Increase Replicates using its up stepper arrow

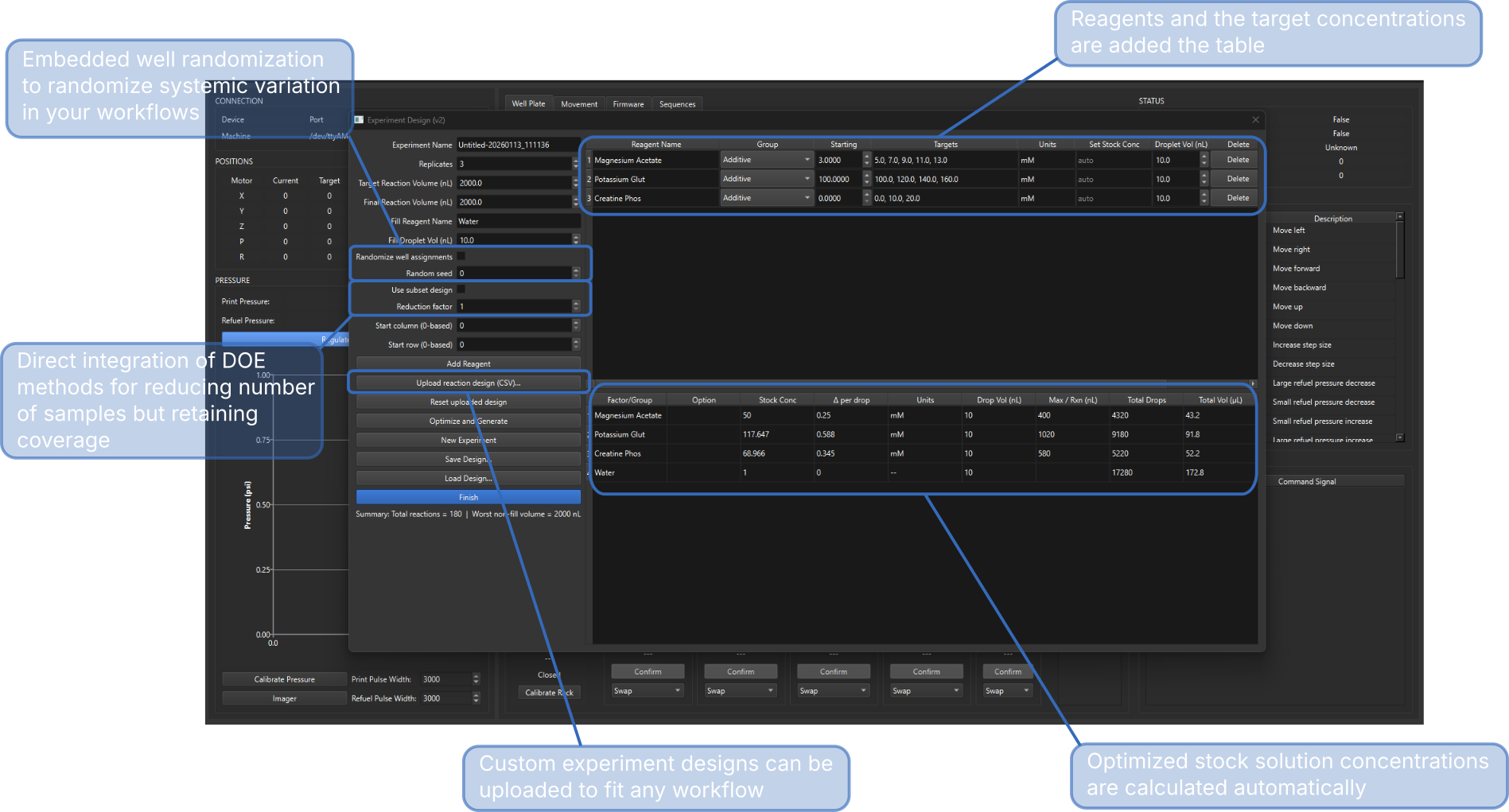click(x=575, y=161)
